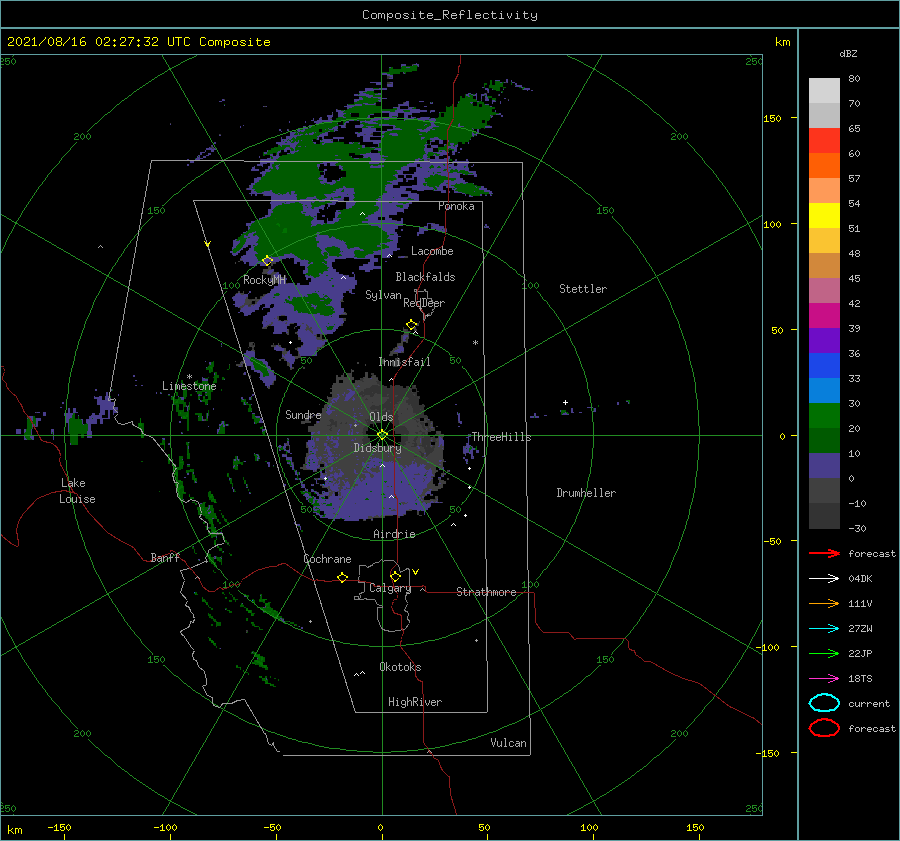This screenshot has width=900, height=841.
Task: Click the current legend label
Action: [869, 704]
